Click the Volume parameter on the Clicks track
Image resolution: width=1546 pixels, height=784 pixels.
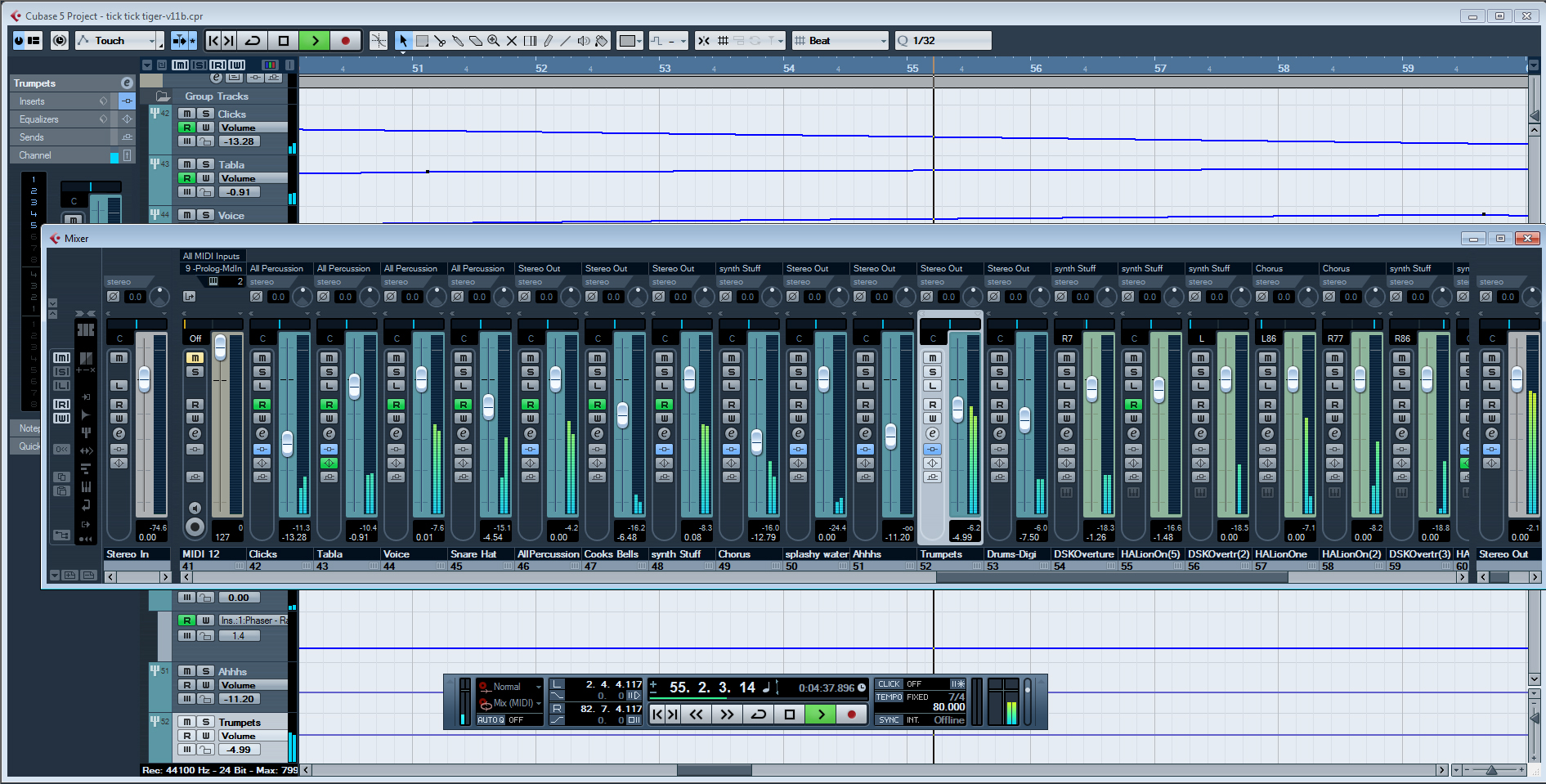pyautogui.click(x=253, y=128)
